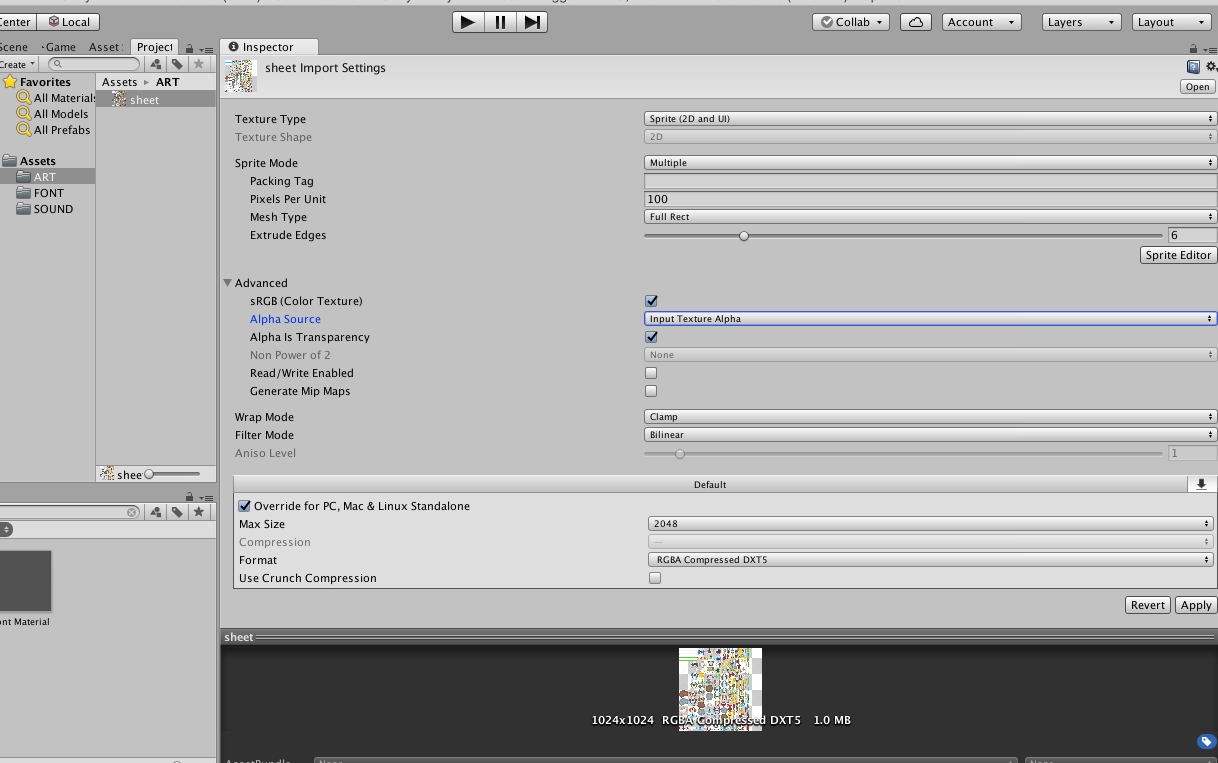Enable Read/Write Enabled
The image size is (1218, 763).
[651, 372]
